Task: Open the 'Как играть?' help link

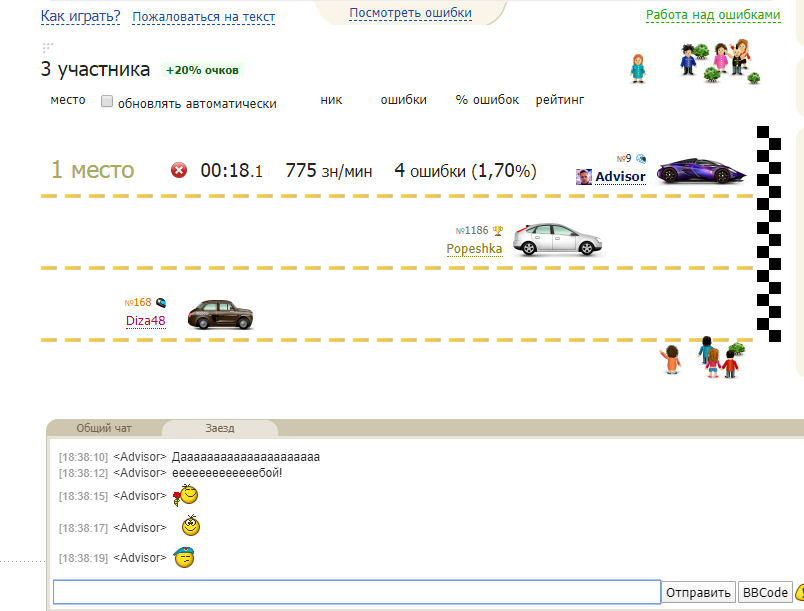Action: [81, 16]
